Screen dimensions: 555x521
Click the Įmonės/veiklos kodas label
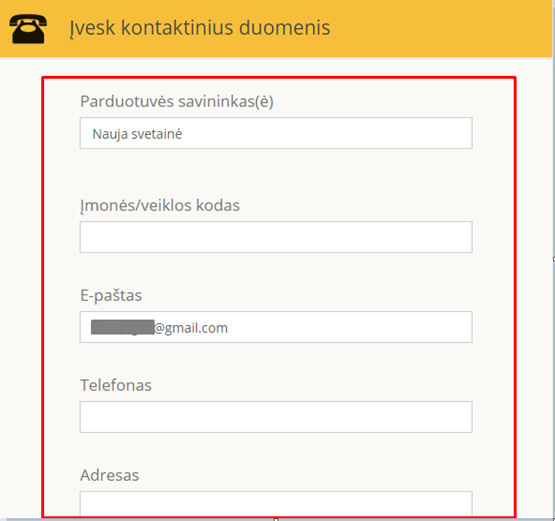click(x=160, y=206)
